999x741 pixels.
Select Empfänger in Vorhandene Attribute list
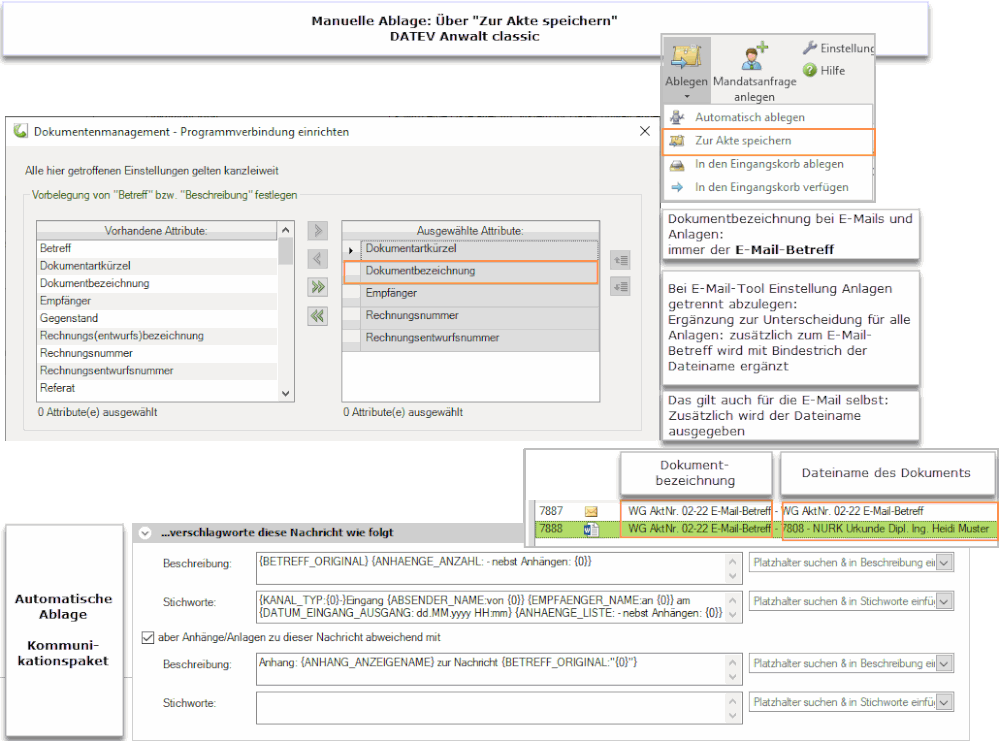[157, 301]
